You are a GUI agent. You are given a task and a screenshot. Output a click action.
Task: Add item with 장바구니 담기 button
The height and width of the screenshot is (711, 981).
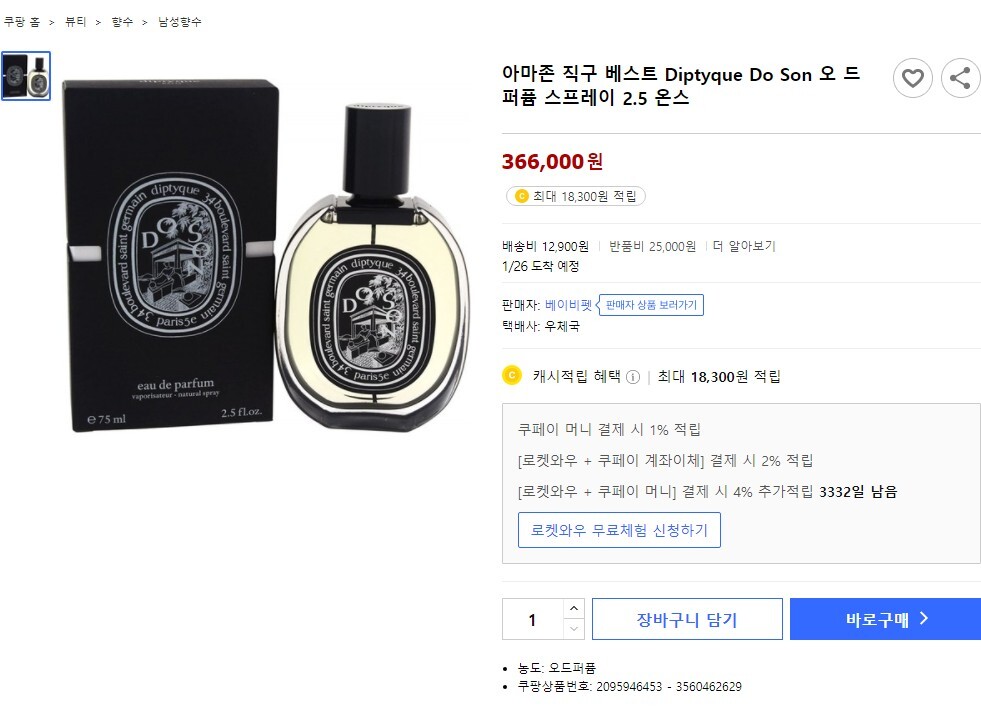tap(687, 619)
